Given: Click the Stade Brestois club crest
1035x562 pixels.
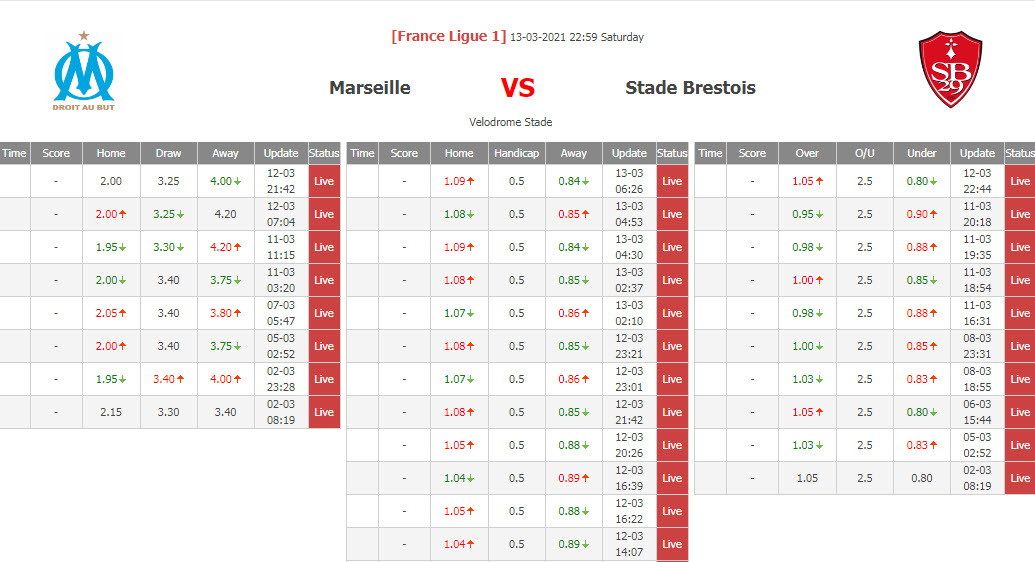Looking at the screenshot, I should click(950, 70).
